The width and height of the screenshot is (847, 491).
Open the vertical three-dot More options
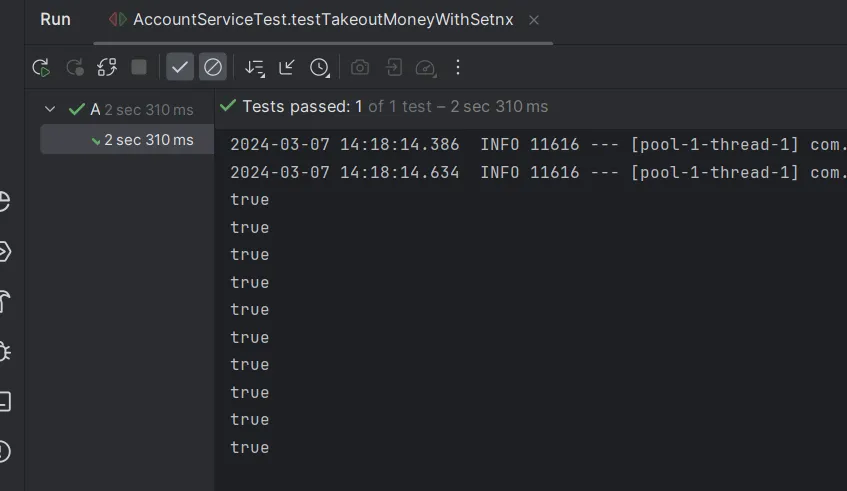coord(458,68)
